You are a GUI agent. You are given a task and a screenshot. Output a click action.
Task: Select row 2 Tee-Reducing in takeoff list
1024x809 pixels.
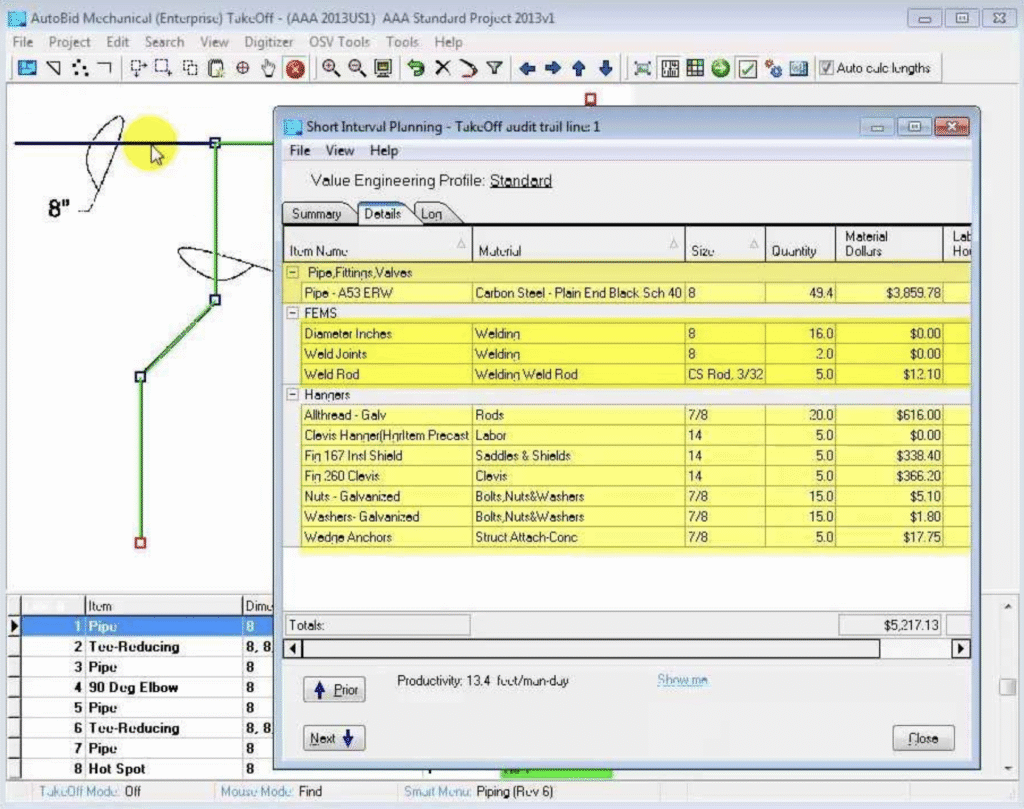click(147, 646)
